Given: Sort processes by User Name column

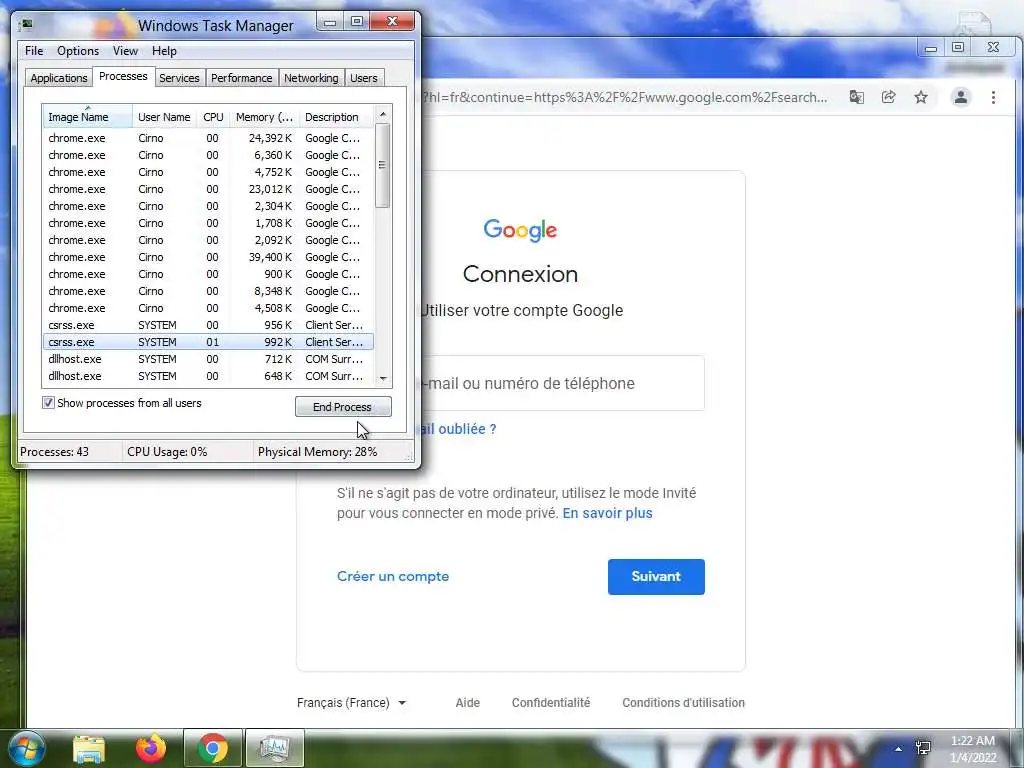Looking at the screenshot, I should click(164, 117).
